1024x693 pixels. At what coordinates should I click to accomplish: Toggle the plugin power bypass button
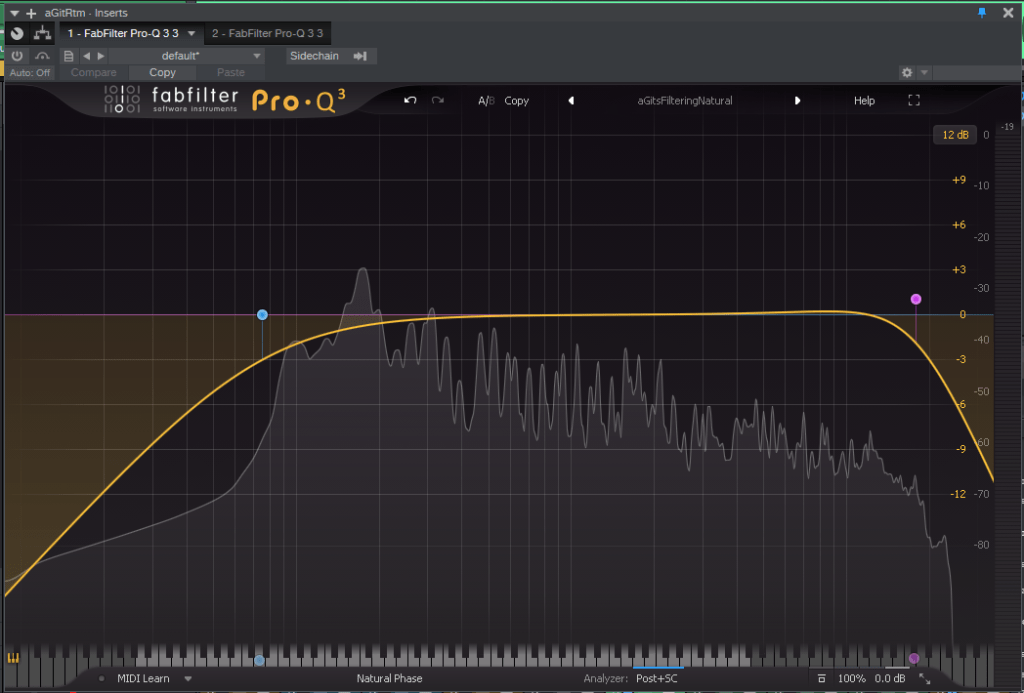17,56
